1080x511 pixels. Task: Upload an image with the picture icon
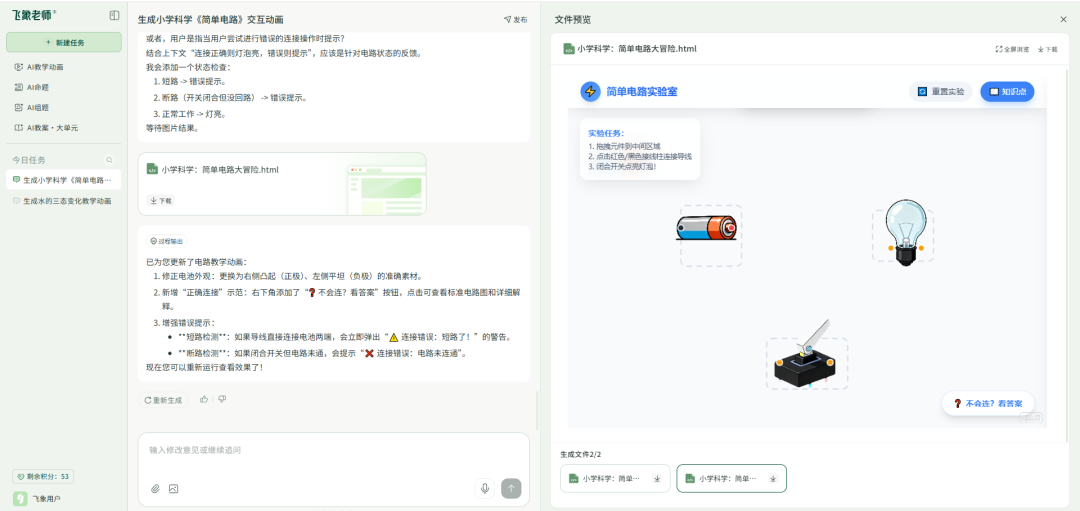pos(174,489)
